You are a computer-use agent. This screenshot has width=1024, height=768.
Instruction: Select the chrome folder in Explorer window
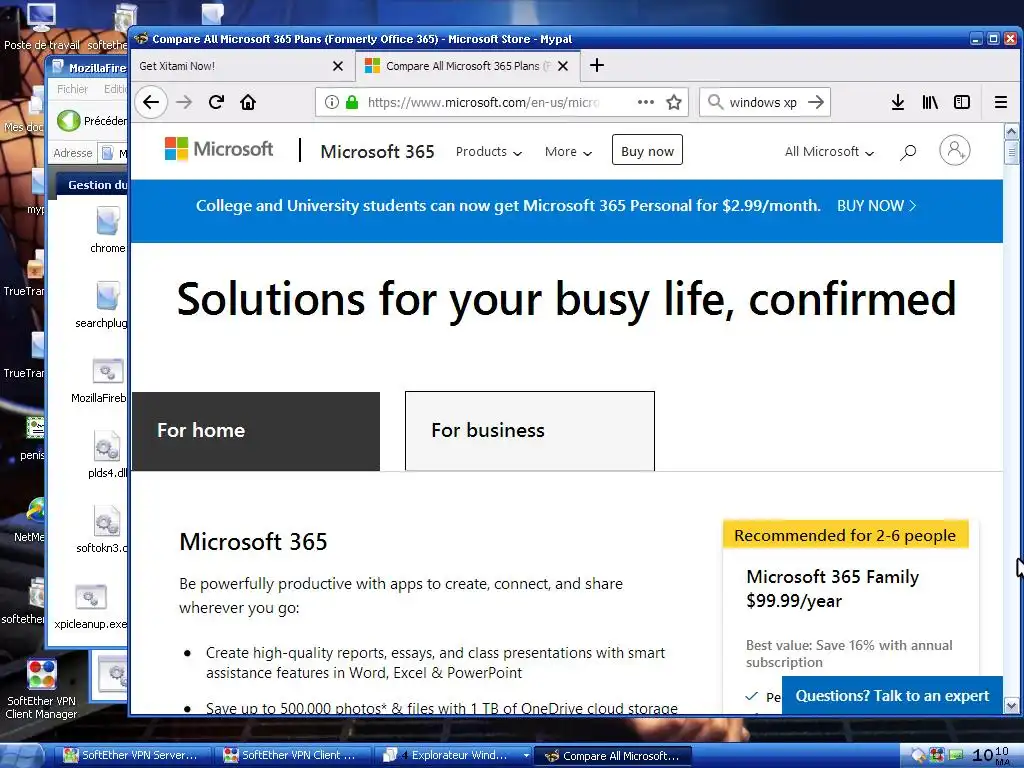click(x=108, y=229)
